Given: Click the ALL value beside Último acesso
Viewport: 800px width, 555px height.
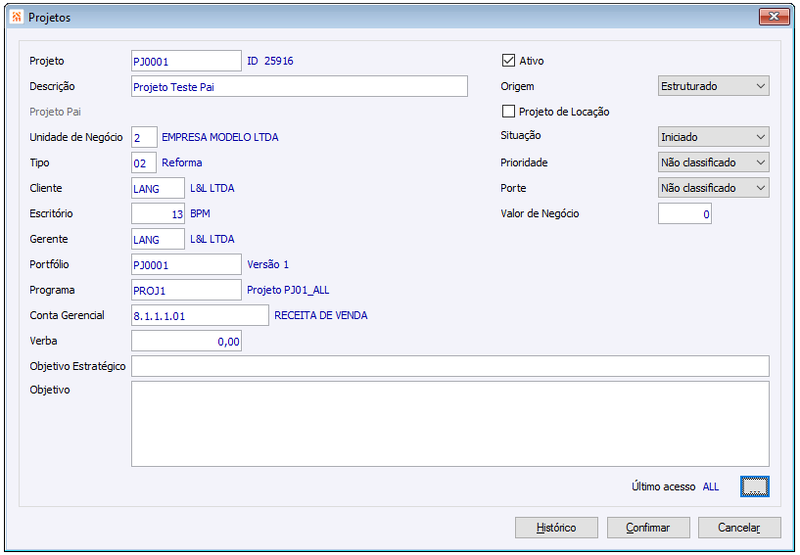Looking at the screenshot, I should tap(711, 487).
